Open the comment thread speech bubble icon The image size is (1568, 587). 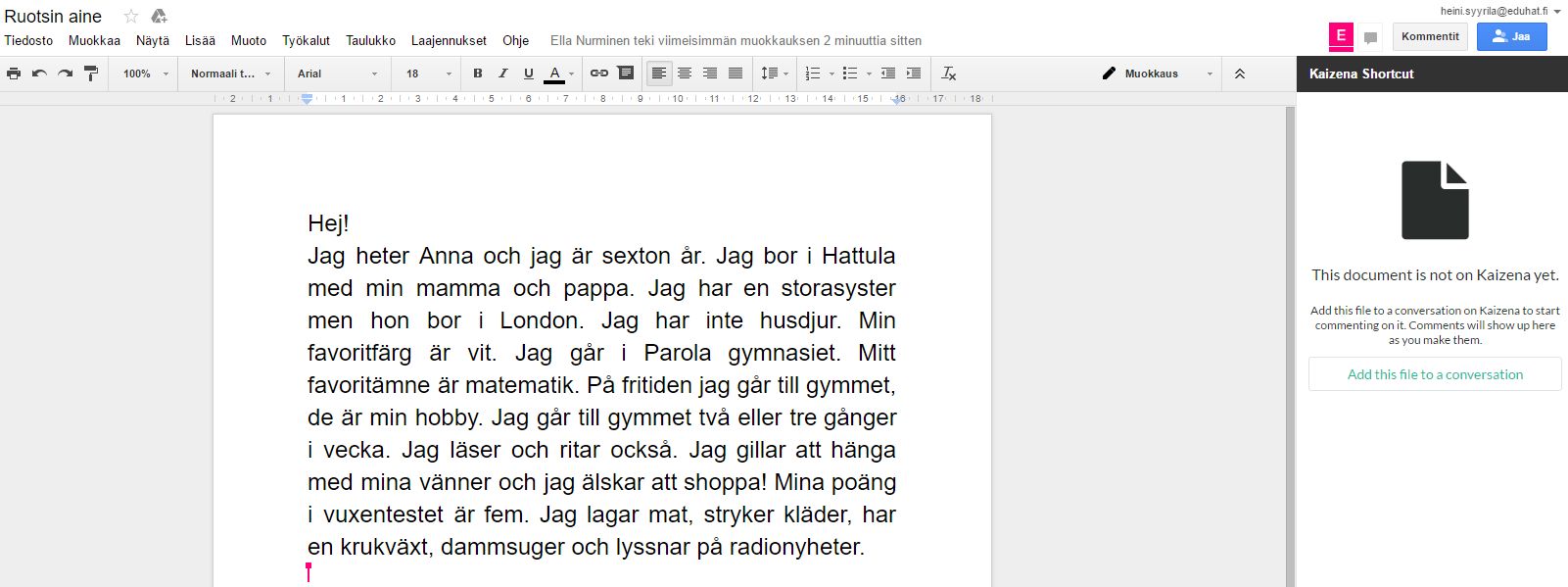1371,37
